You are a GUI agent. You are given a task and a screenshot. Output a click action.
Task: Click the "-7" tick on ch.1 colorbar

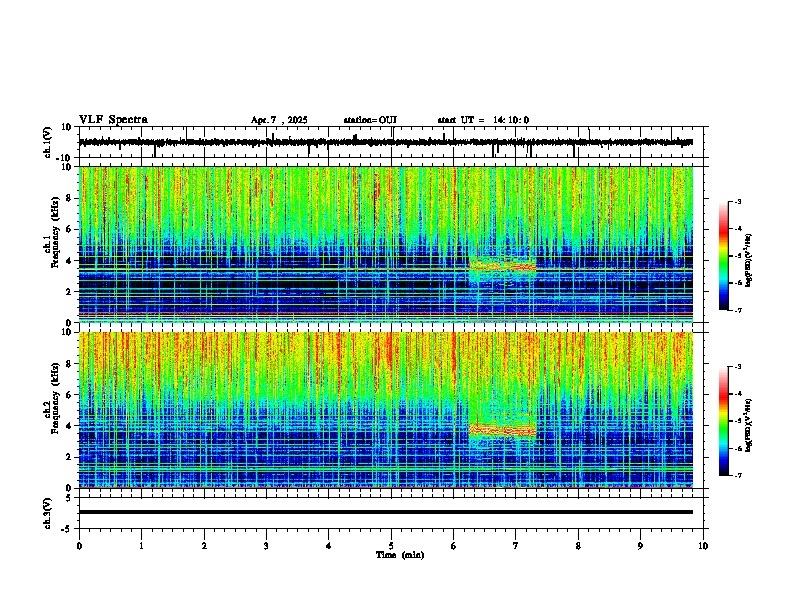pos(737,310)
